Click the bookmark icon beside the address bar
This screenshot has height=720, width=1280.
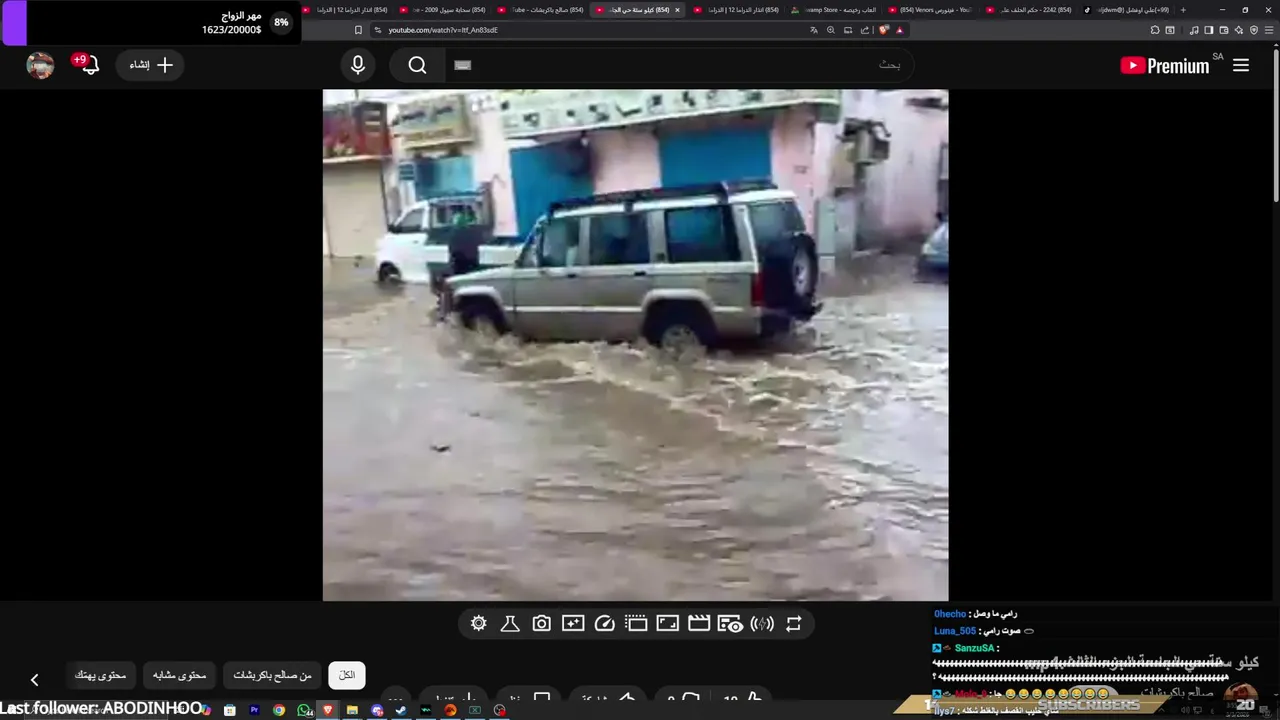coord(358,30)
